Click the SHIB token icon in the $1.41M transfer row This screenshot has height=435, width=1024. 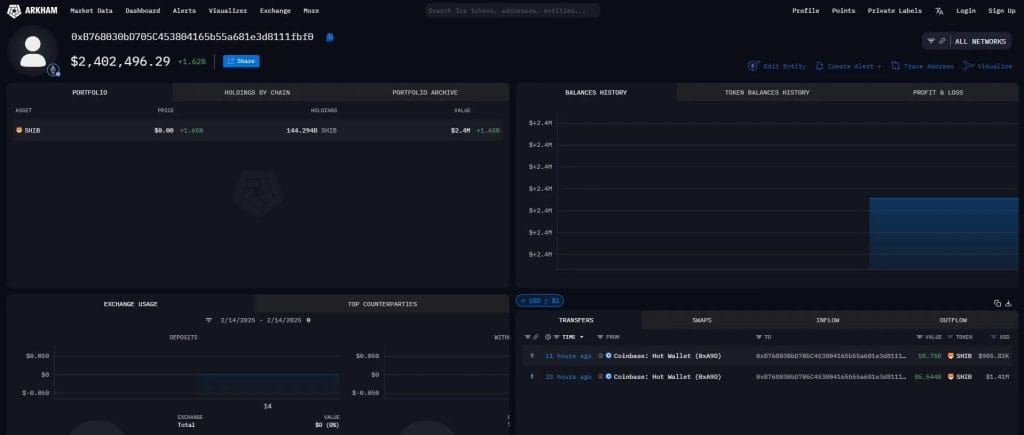click(x=951, y=377)
